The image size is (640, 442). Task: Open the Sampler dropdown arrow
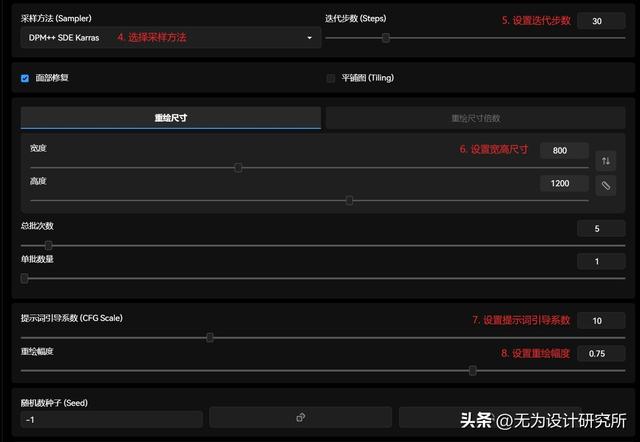(x=309, y=38)
